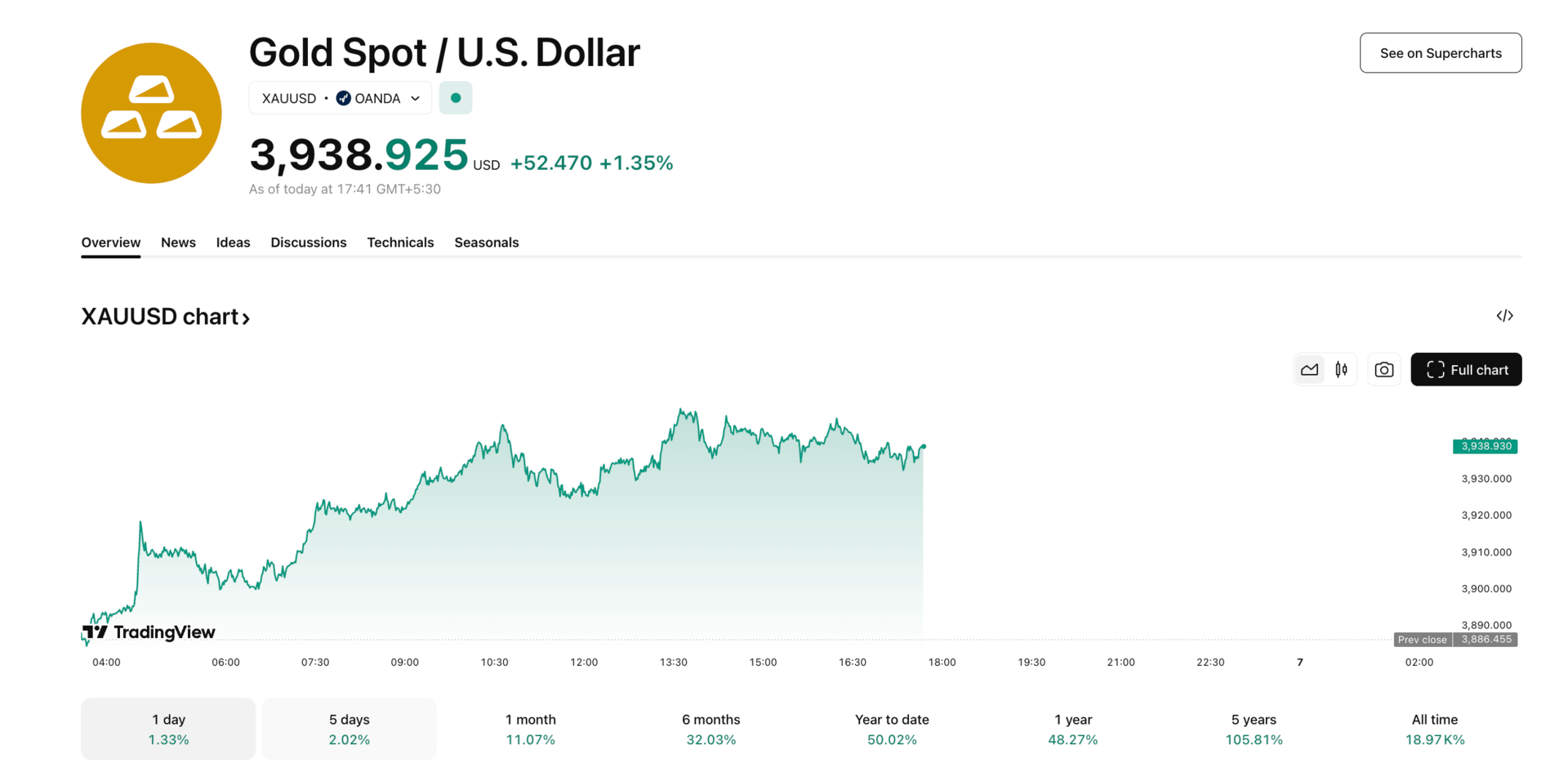The image size is (1568, 772).
Task: Expand the XAUUSD chart heading arrow
Action: (246, 318)
